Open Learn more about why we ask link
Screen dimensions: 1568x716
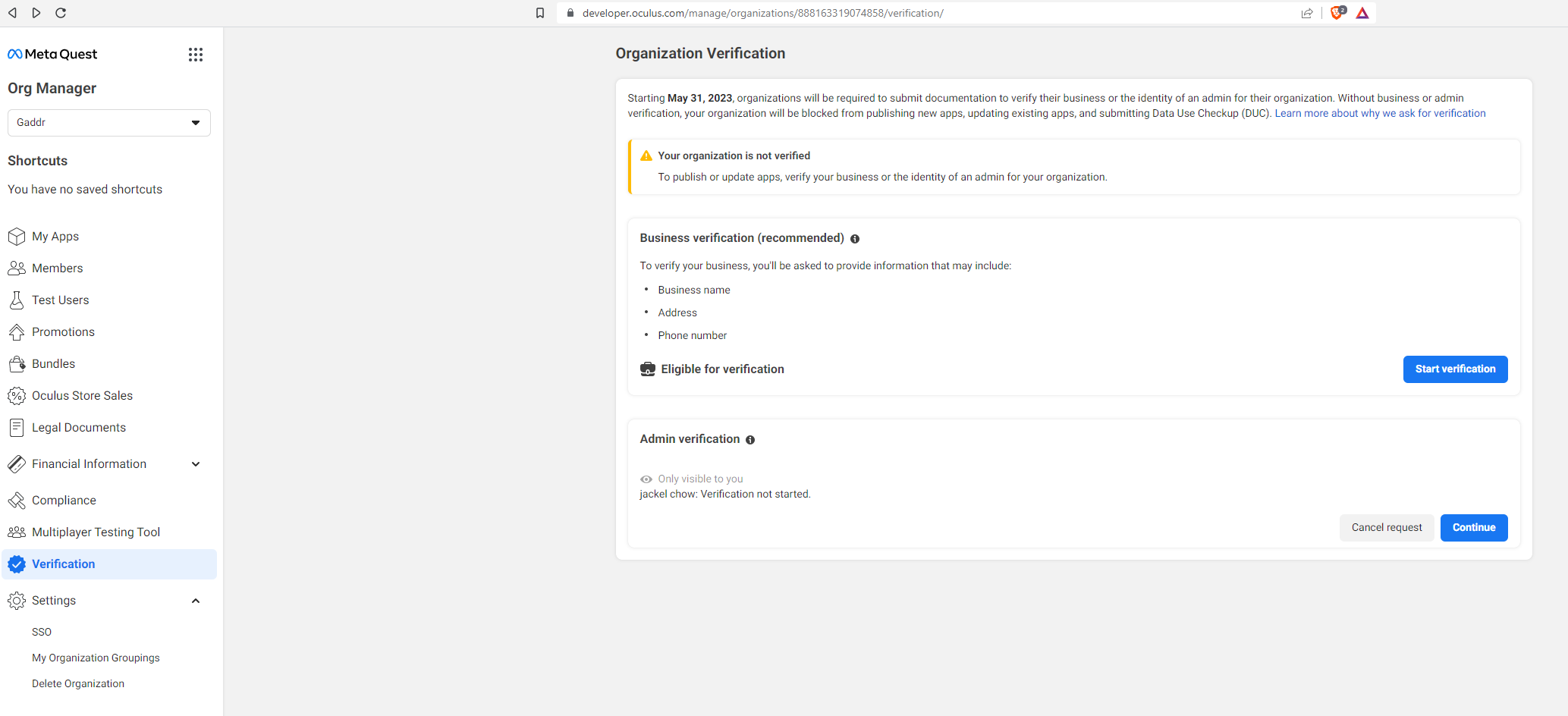click(x=1380, y=114)
